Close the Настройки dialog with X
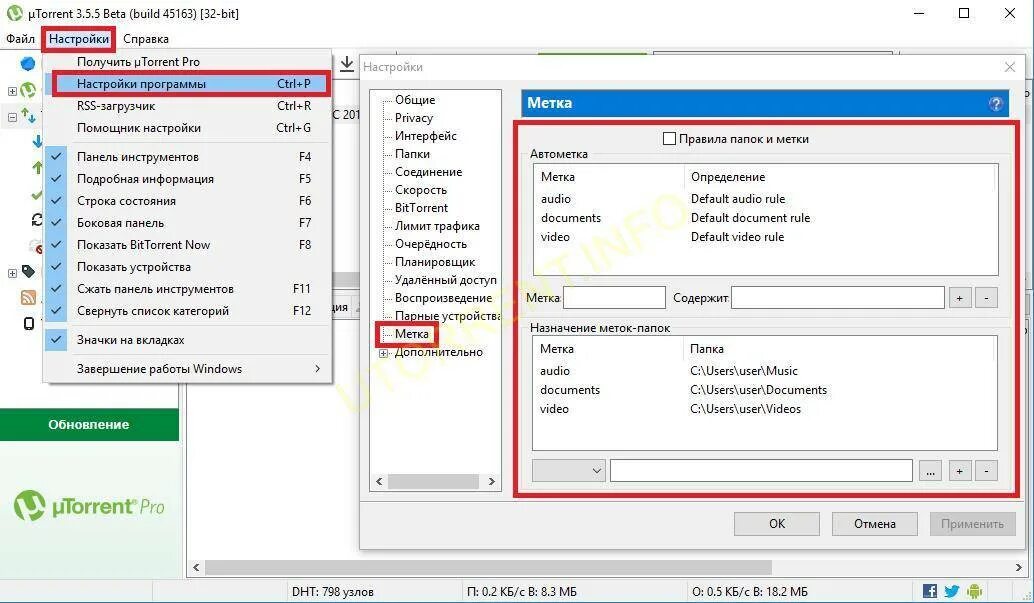The height and width of the screenshot is (603, 1034). click(x=1010, y=67)
